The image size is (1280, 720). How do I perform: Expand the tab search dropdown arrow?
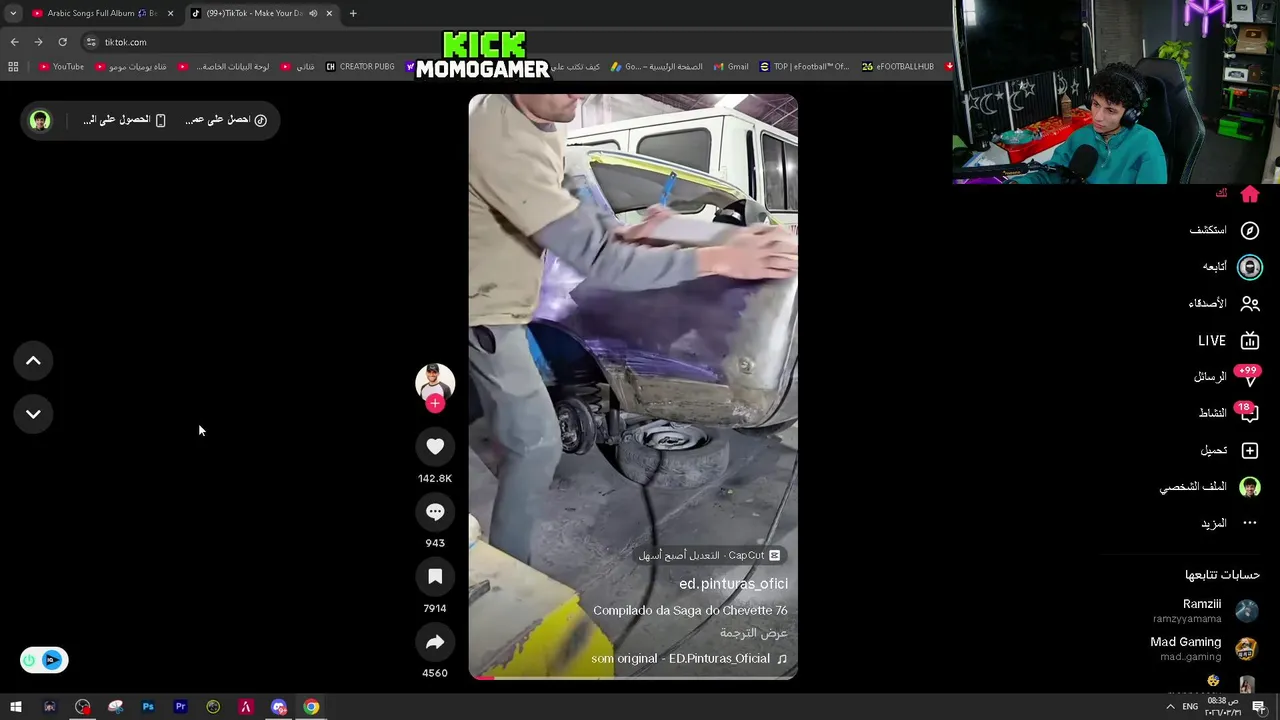coord(13,13)
